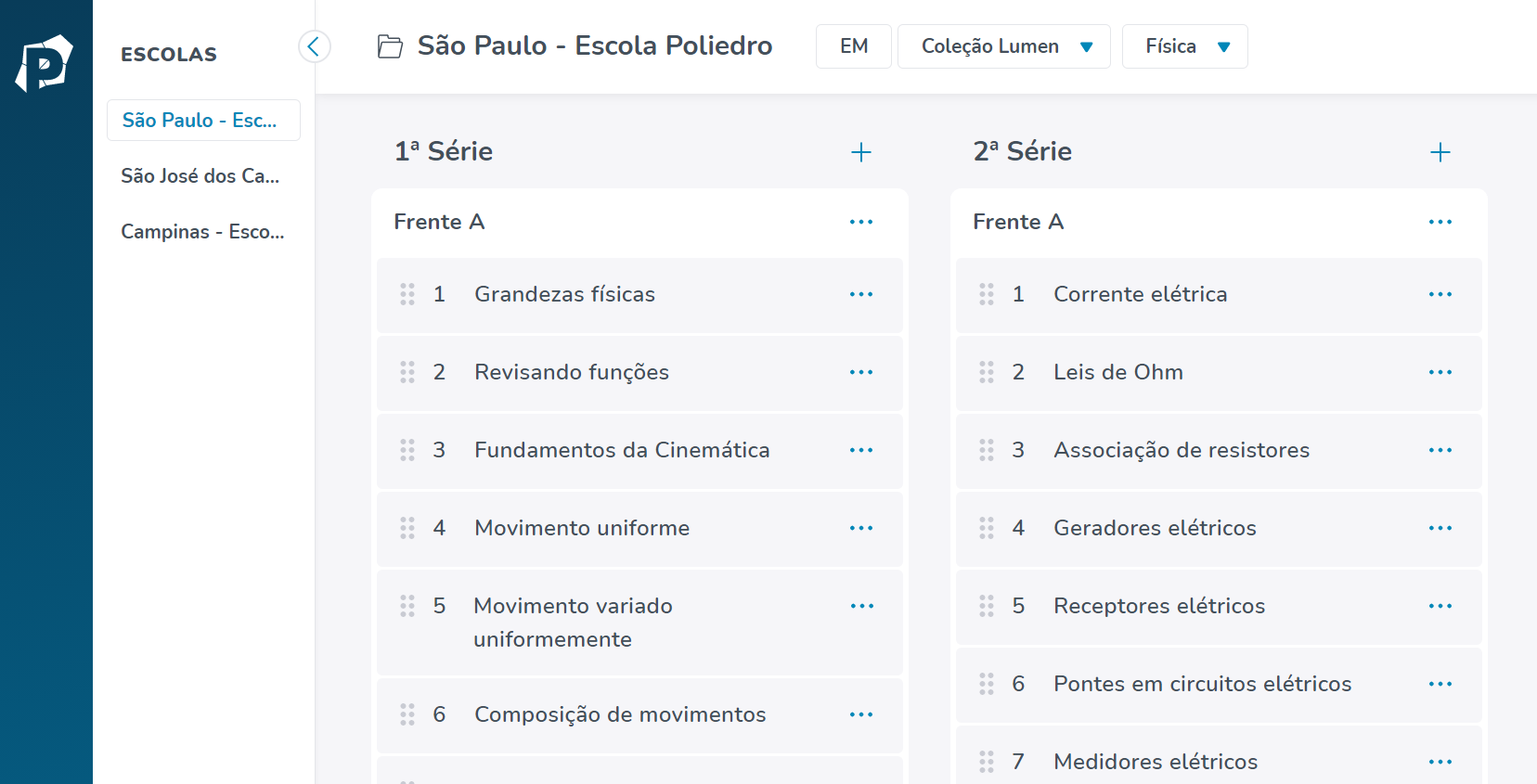The image size is (1537, 784).
Task: Select São Paulo - Esc... school in sidebar
Action: pyautogui.click(x=203, y=121)
